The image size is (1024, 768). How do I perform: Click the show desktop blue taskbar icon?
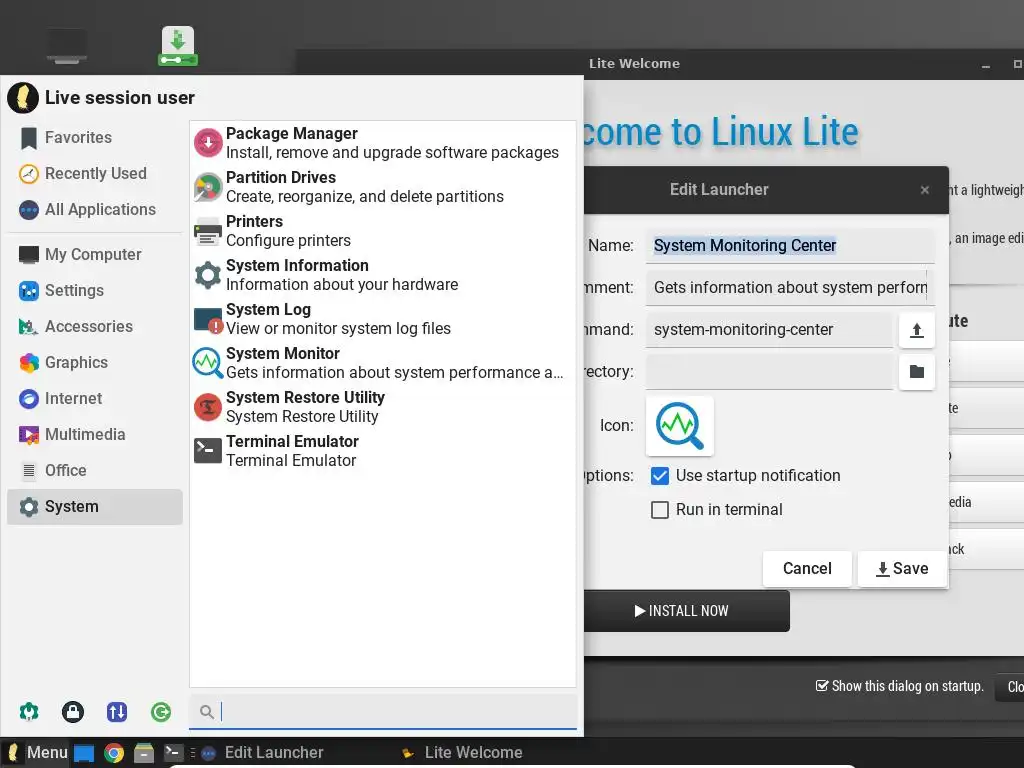(84, 753)
